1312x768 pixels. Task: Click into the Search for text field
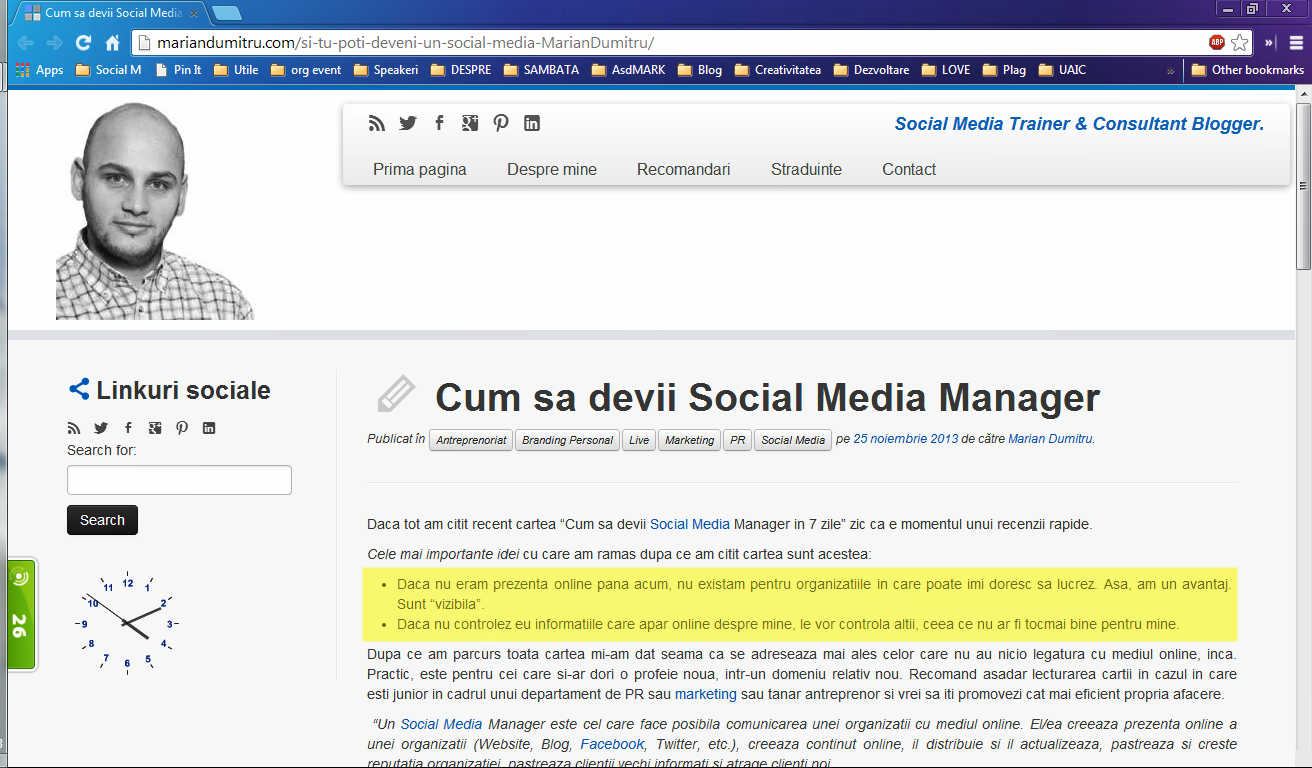(179, 480)
